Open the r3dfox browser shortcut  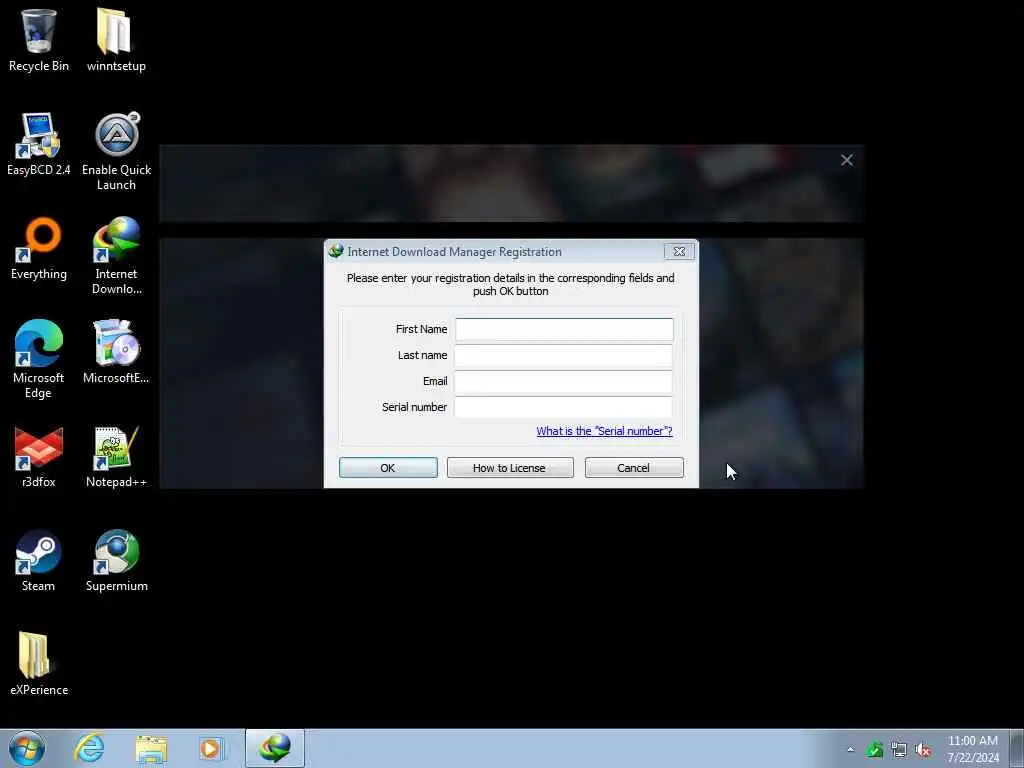(39, 456)
